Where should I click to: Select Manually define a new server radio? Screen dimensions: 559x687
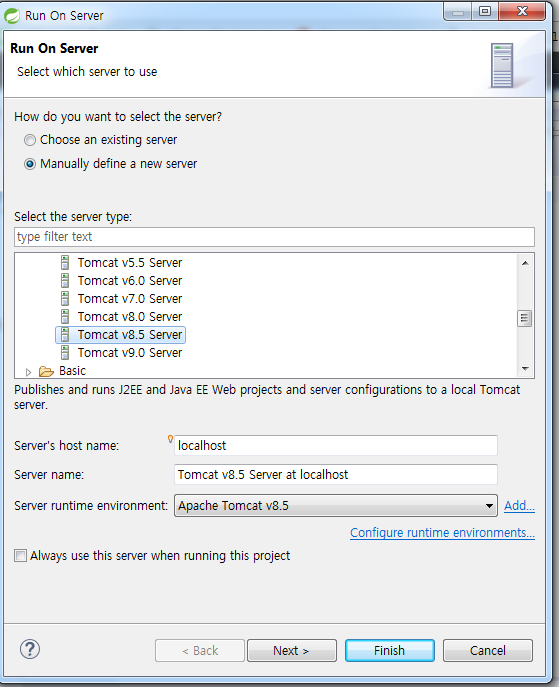[x=30, y=164]
